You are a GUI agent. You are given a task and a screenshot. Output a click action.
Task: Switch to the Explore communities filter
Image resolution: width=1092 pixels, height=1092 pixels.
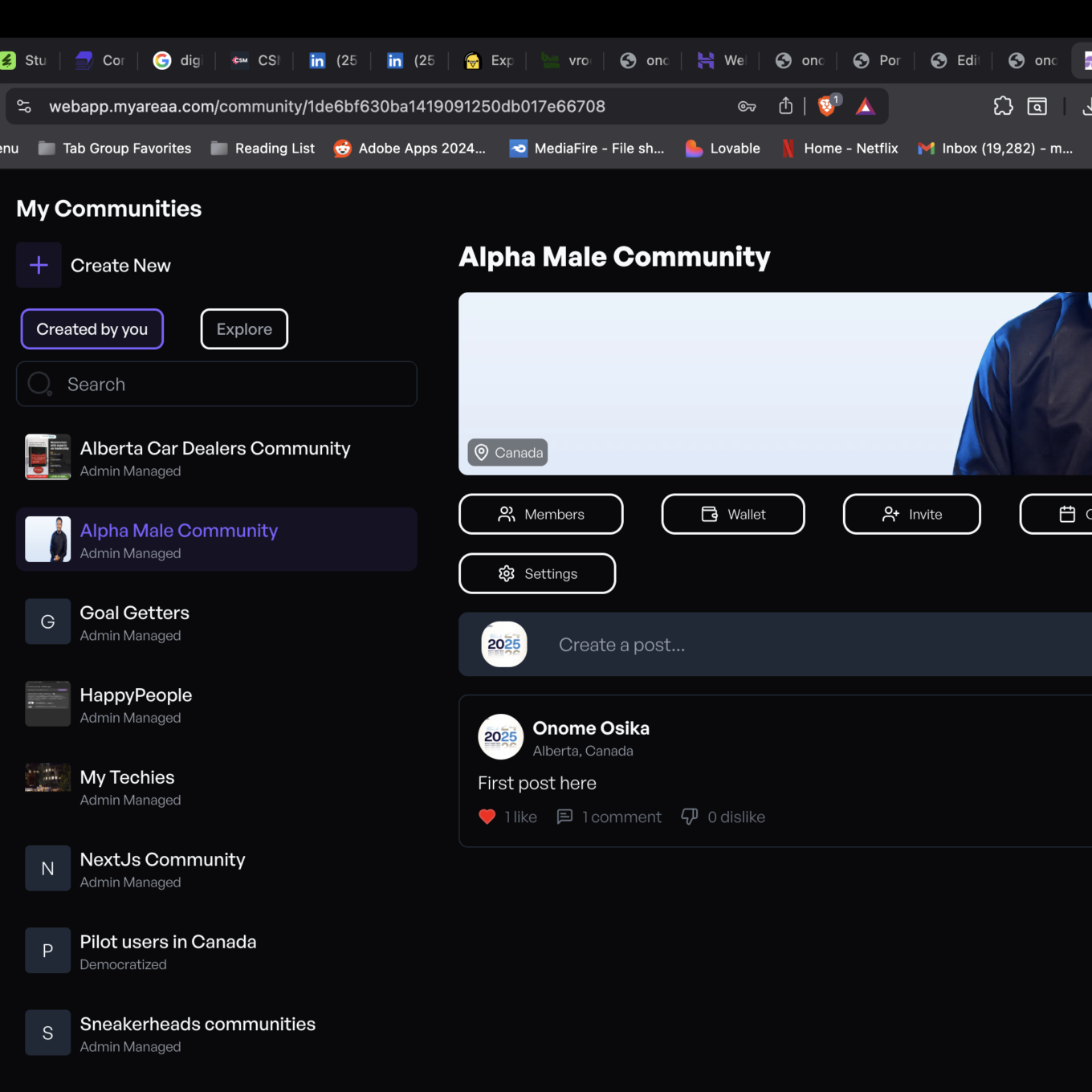pyautogui.click(x=244, y=329)
